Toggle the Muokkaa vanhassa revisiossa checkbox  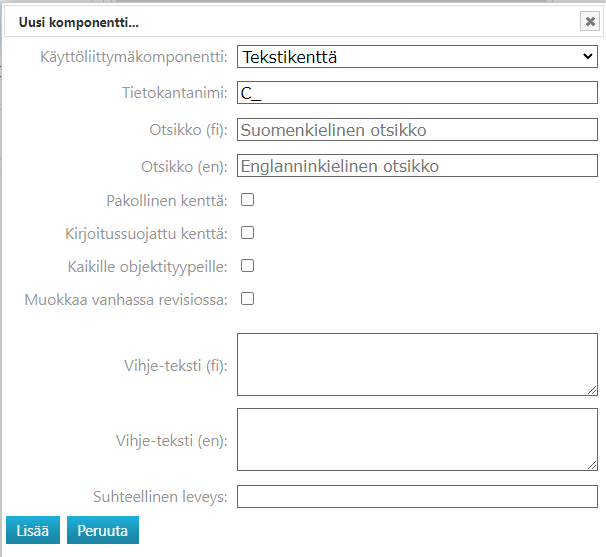[x=248, y=298]
